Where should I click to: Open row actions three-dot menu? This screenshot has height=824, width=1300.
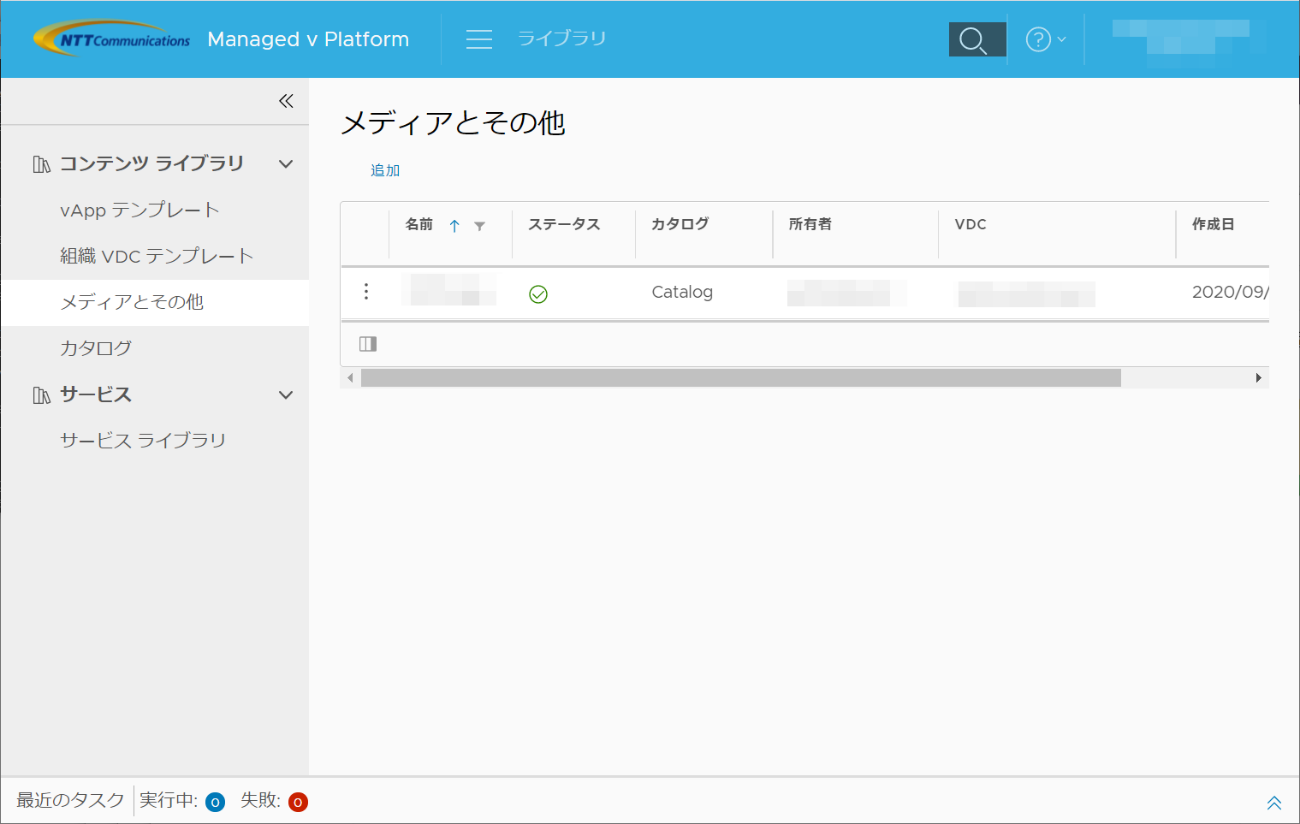point(366,292)
